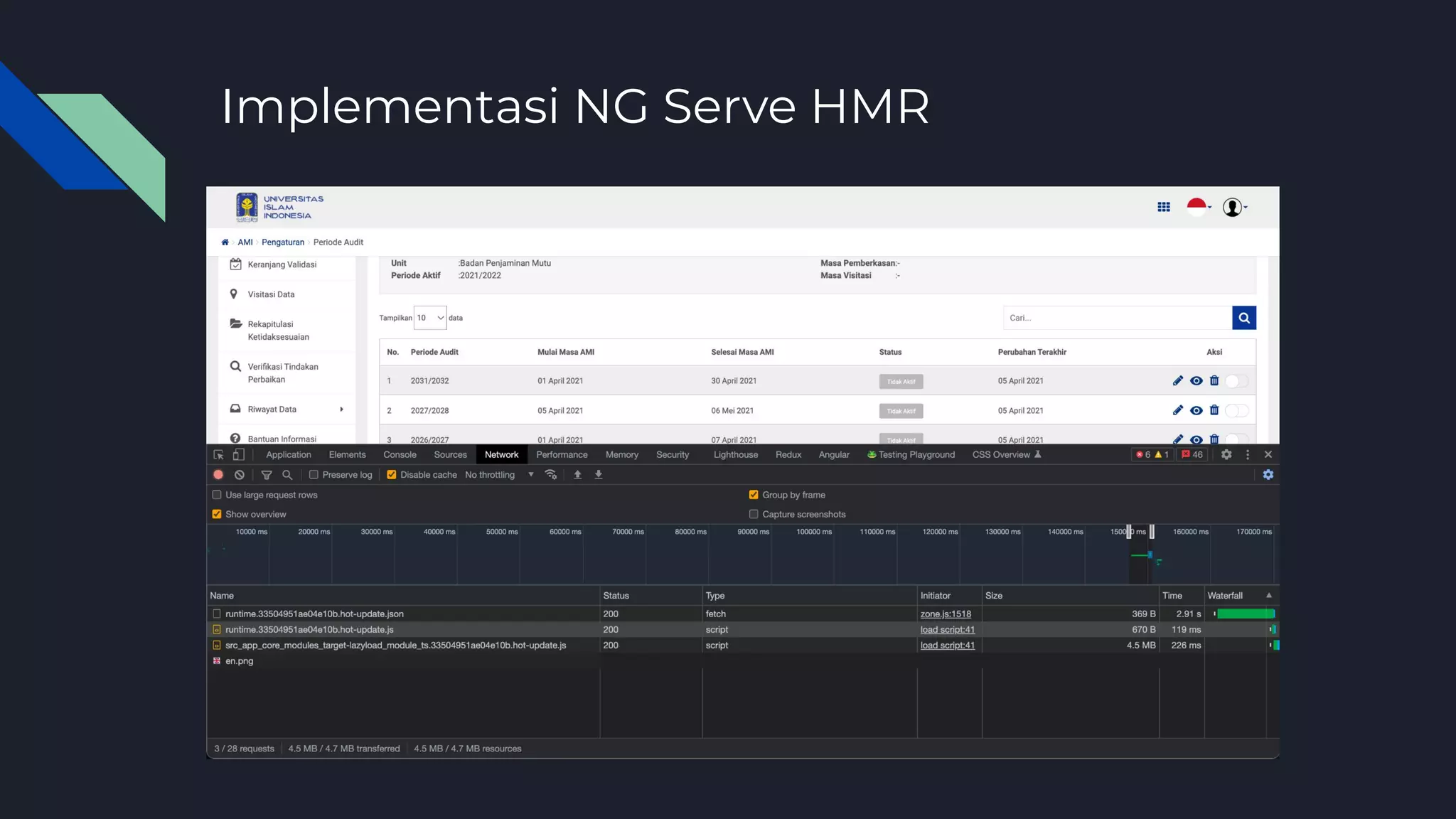Image resolution: width=1456 pixels, height=819 pixels.
Task: Clear the network log
Action: [x=240, y=475]
